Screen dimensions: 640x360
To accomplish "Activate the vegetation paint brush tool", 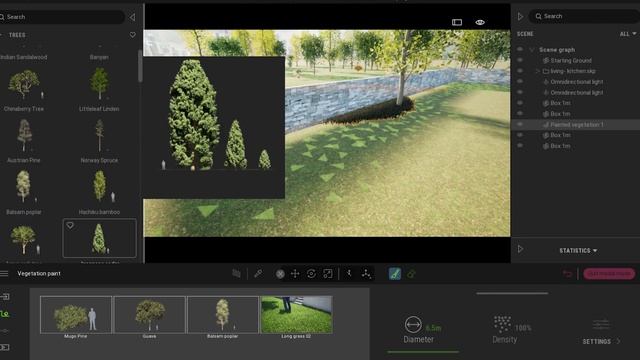I will [x=395, y=274].
